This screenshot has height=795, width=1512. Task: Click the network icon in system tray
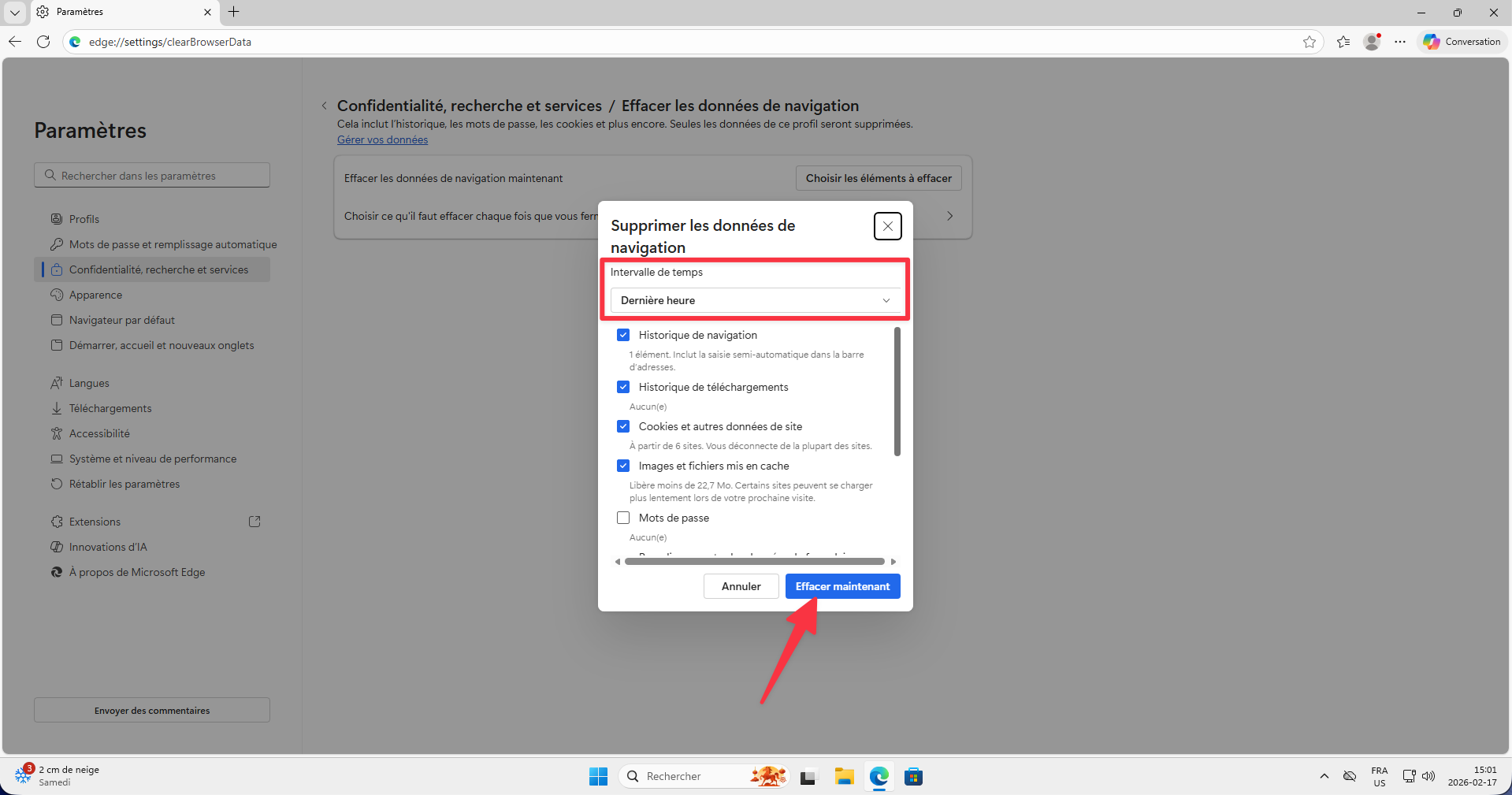click(1409, 776)
